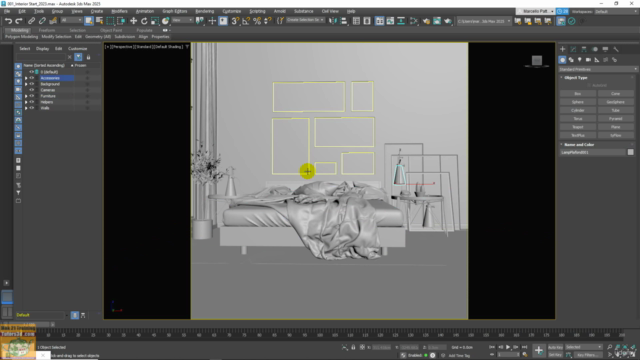Expand the Walls layer tree
The height and width of the screenshot is (360, 640).
tap(26, 108)
